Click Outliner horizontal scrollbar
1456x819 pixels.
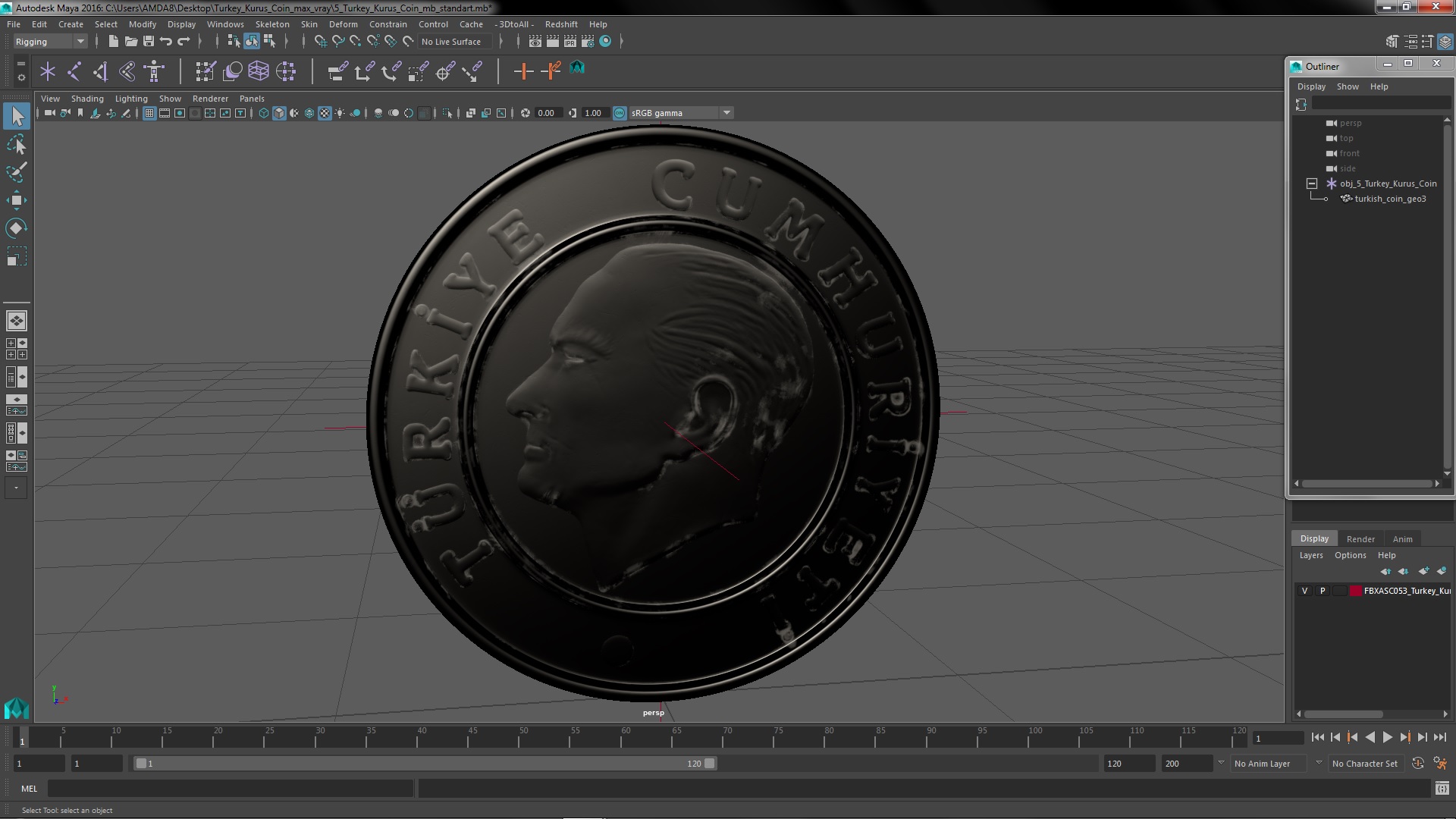[1367, 483]
